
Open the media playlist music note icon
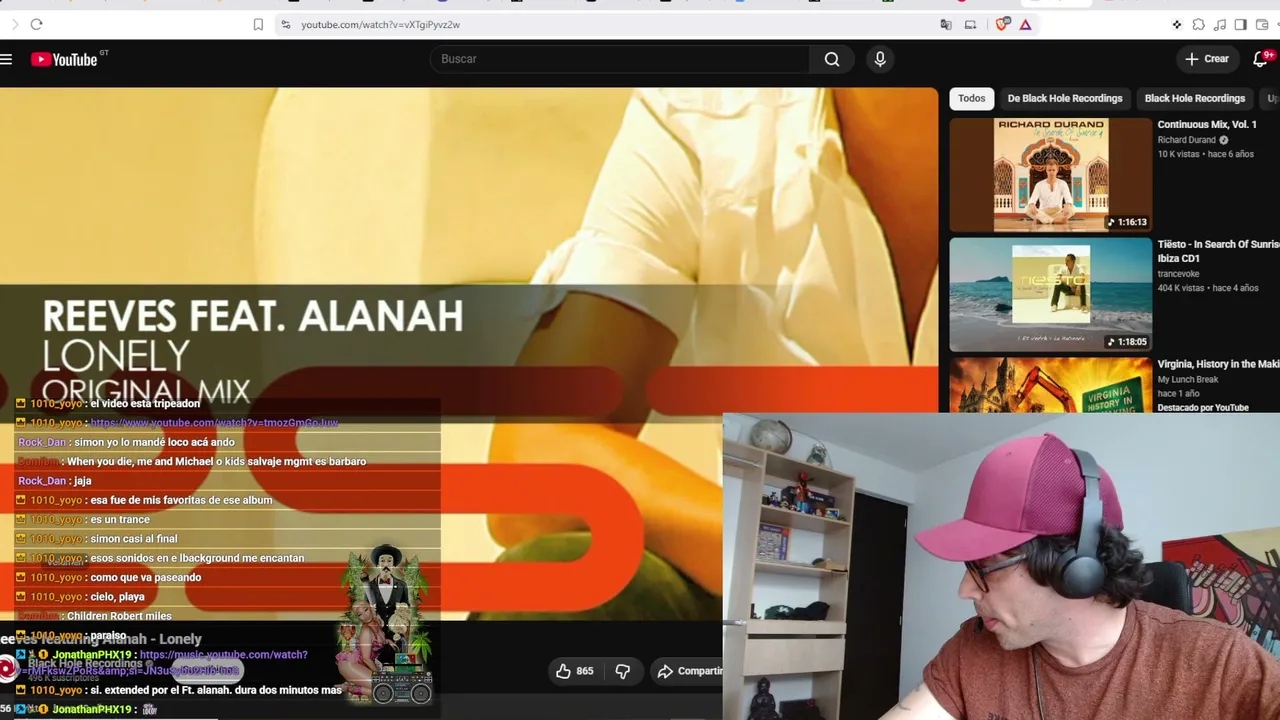pos(1219,24)
